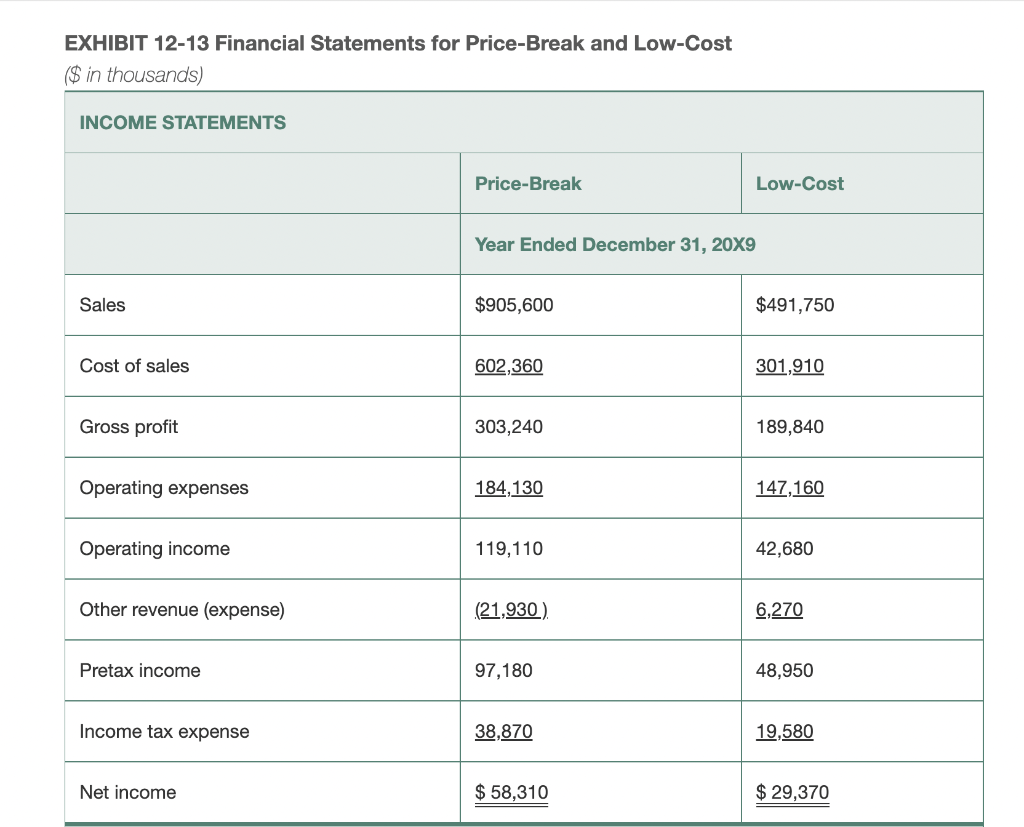Select Low-Cost net income $29,370

pos(792,793)
